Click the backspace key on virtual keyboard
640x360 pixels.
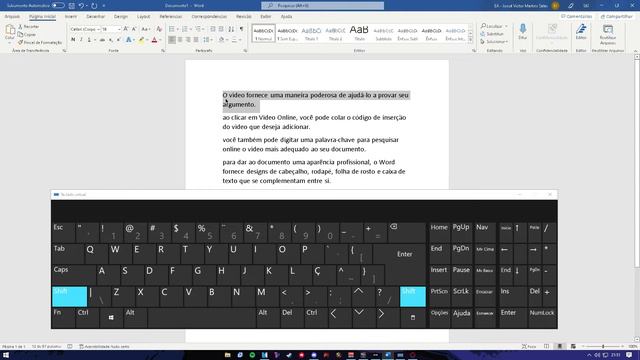pos(407,233)
